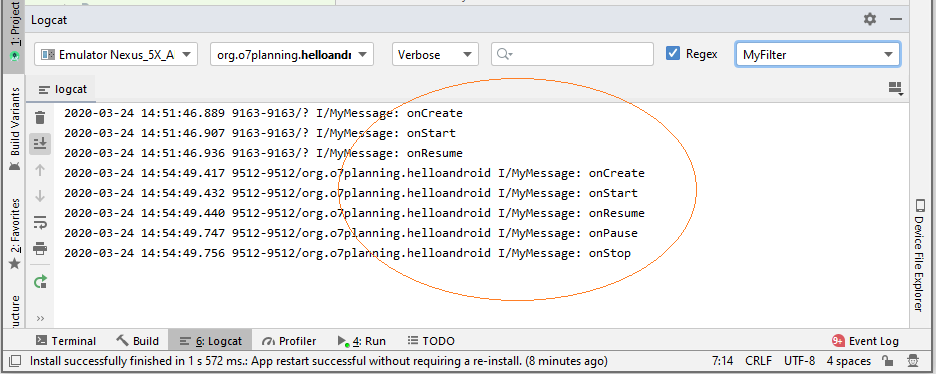Select the down arrow stack trace icon
The width and height of the screenshot is (936, 374).
click(40, 196)
